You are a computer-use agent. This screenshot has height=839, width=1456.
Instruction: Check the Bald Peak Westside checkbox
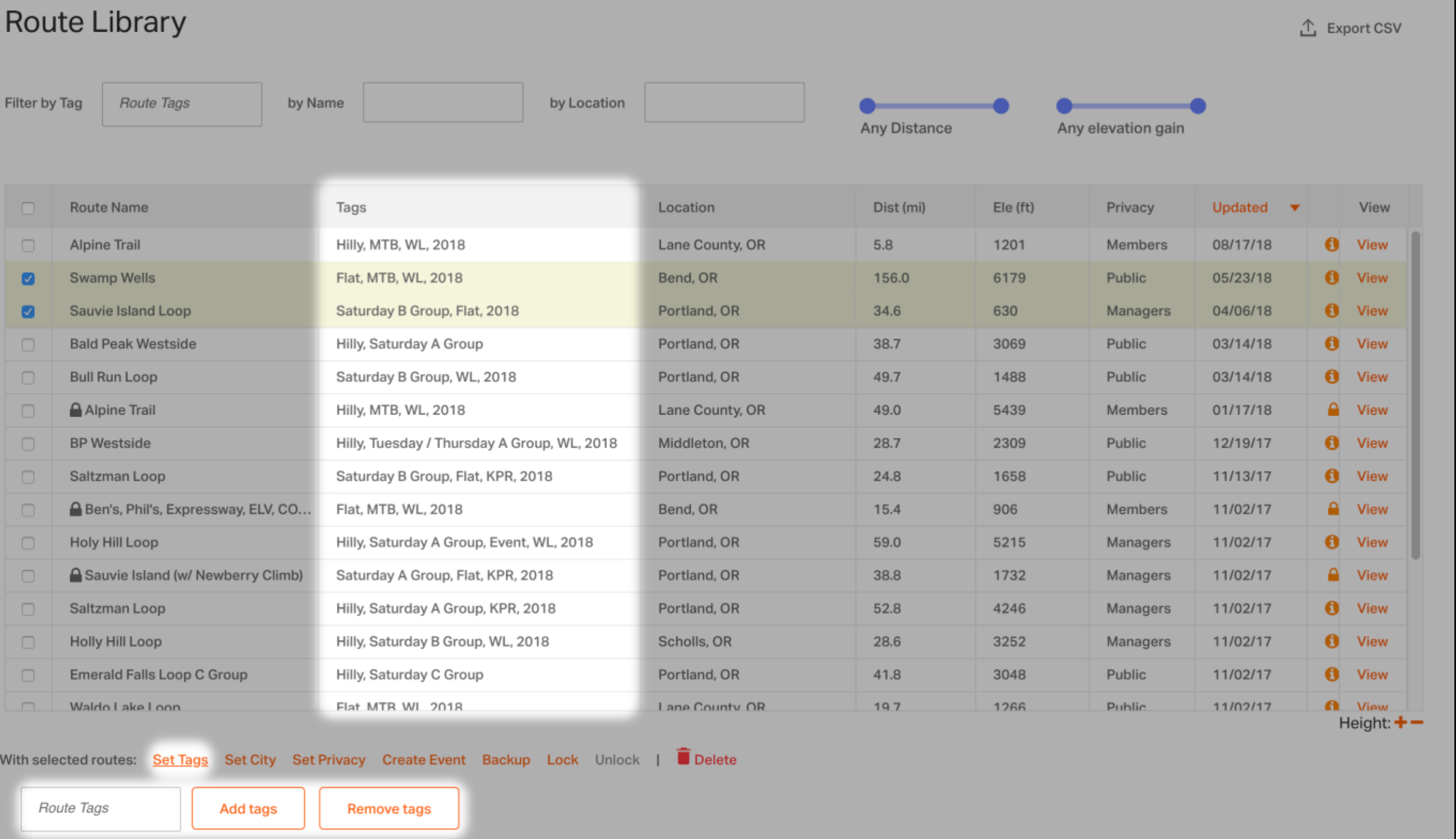pyautogui.click(x=28, y=344)
